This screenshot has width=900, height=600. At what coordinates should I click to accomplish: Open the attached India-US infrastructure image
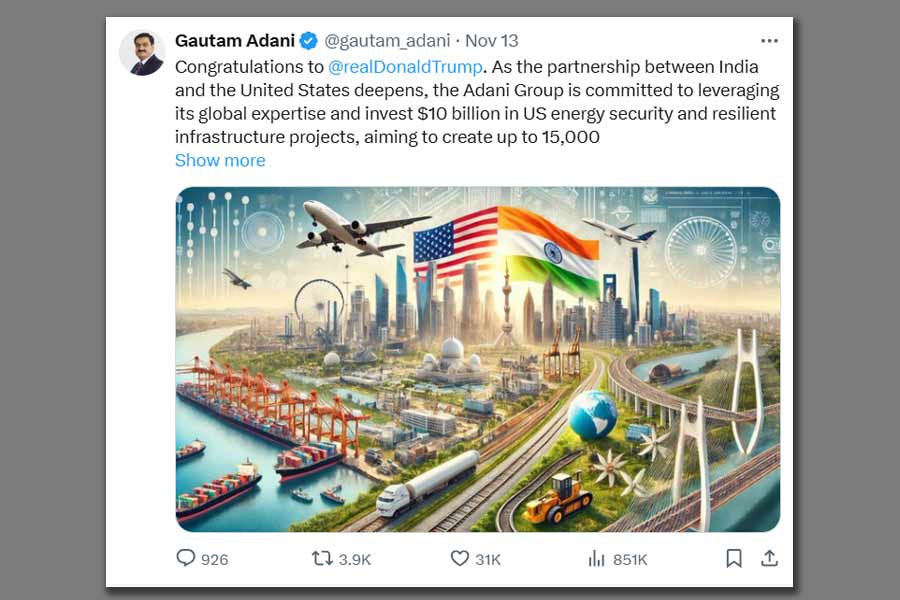click(x=478, y=357)
